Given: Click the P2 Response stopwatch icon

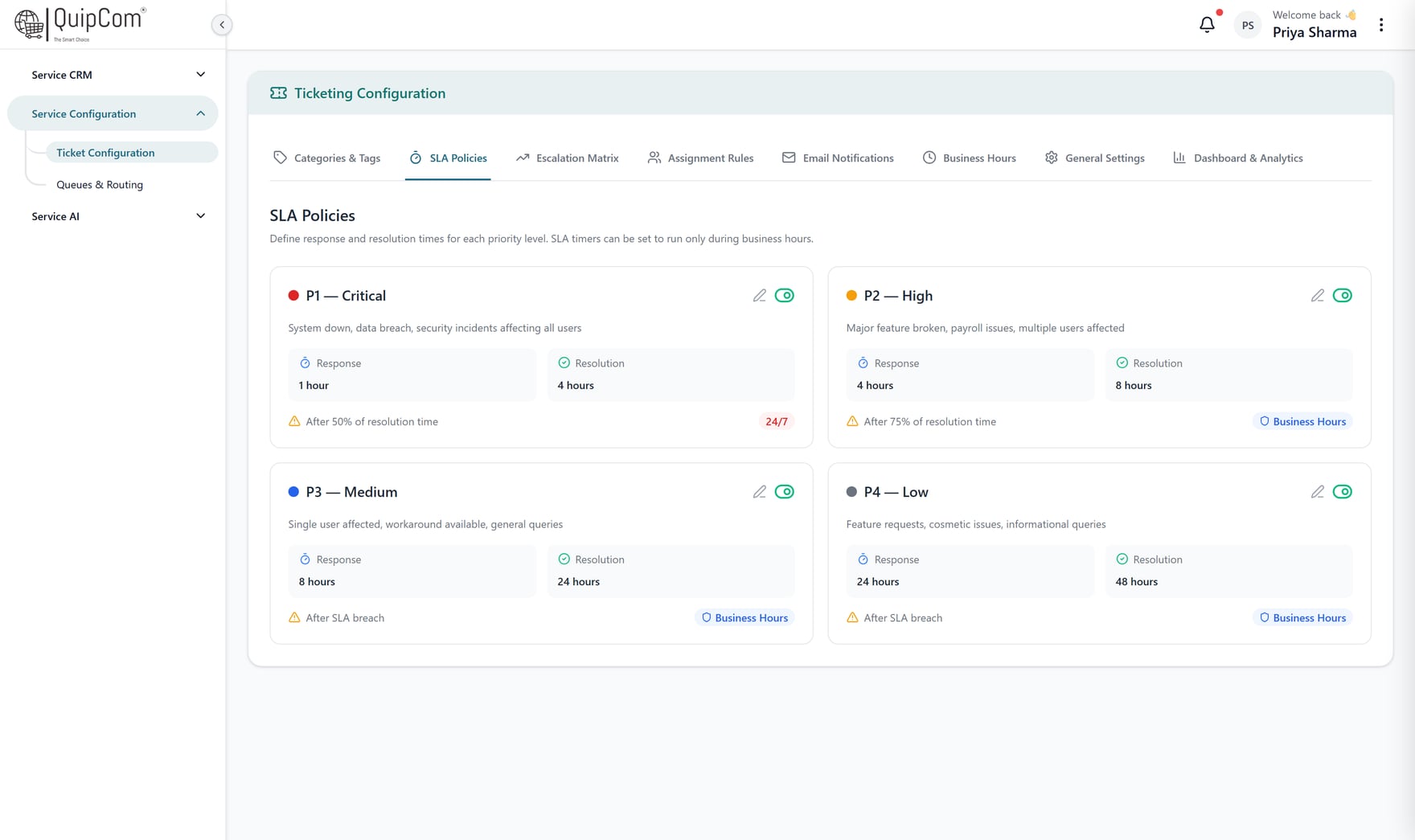Looking at the screenshot, I should point(863,363).
